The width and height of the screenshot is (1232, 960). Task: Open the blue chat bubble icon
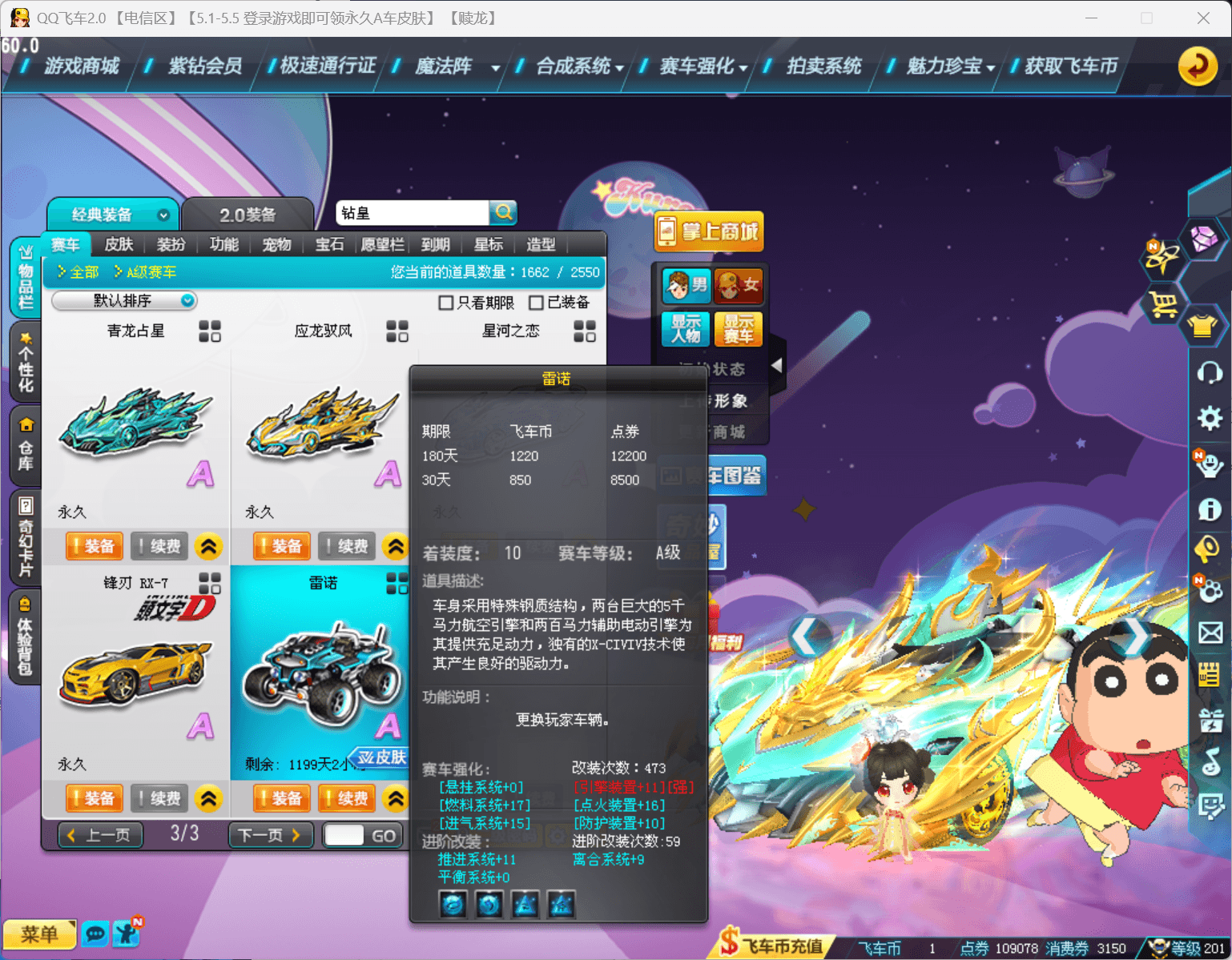coord(95,934)
